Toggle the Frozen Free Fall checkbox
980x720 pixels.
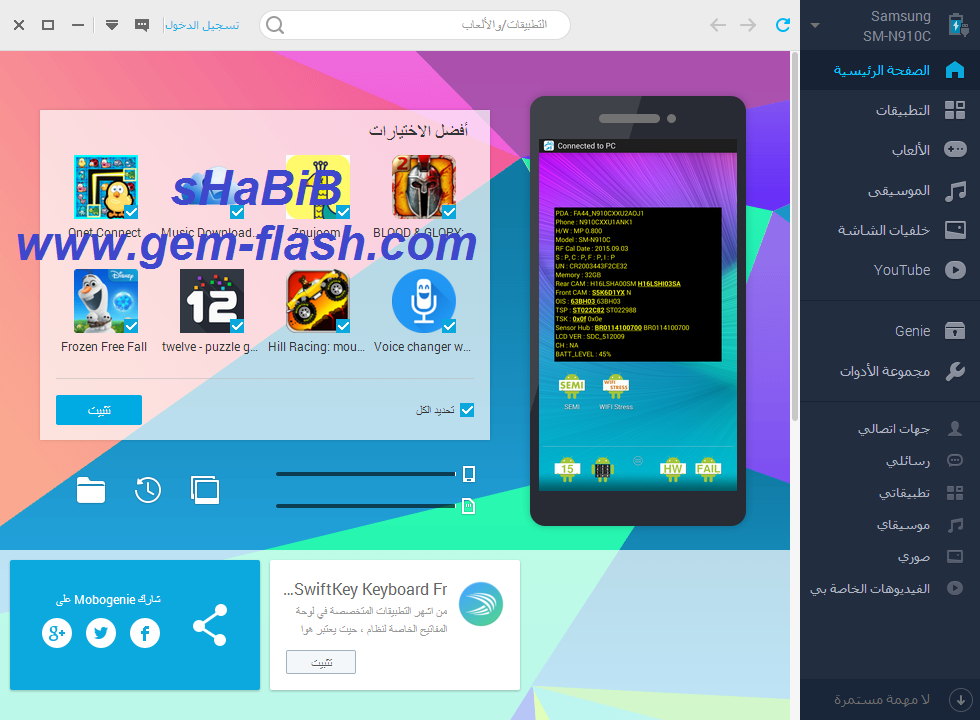pyautogui.click(x=131, y=326)
